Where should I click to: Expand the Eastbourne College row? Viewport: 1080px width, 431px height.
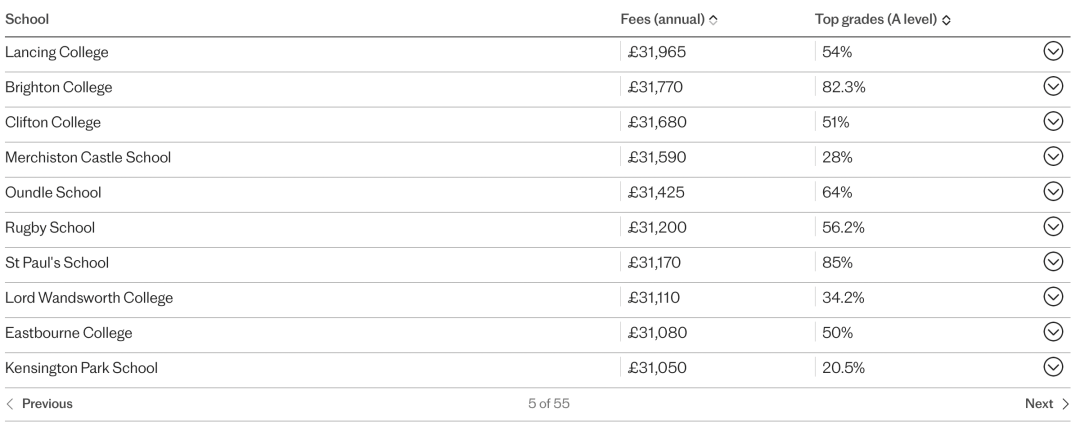1053,332
